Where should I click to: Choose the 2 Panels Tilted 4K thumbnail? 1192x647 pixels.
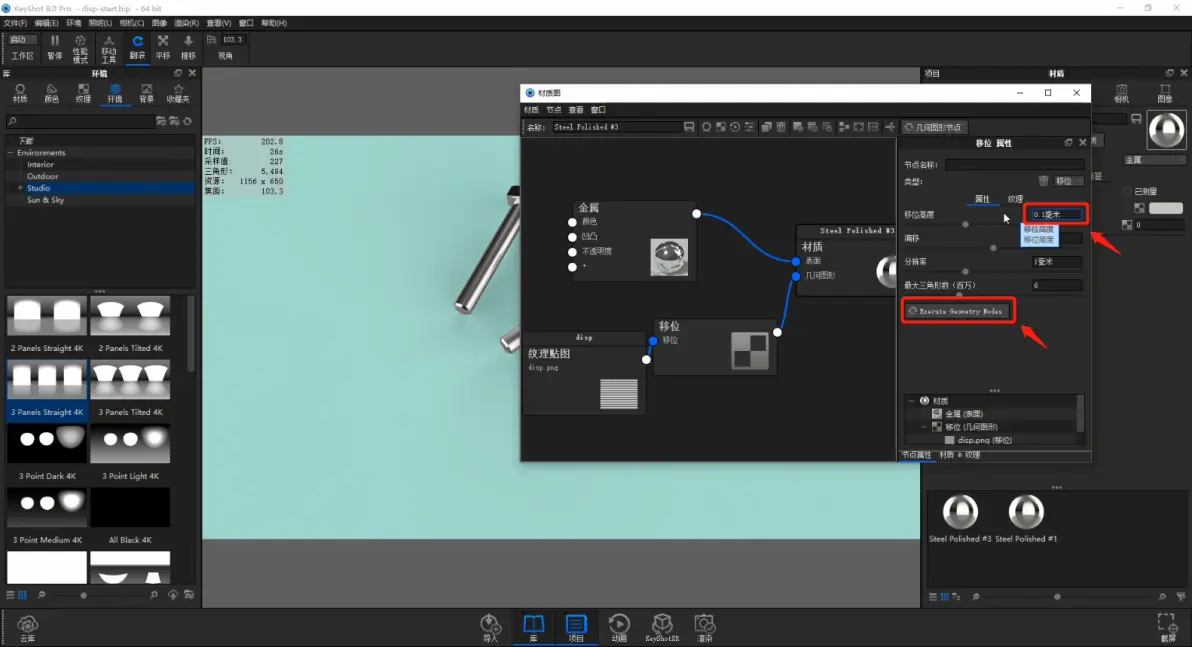[x=130, y=316]
